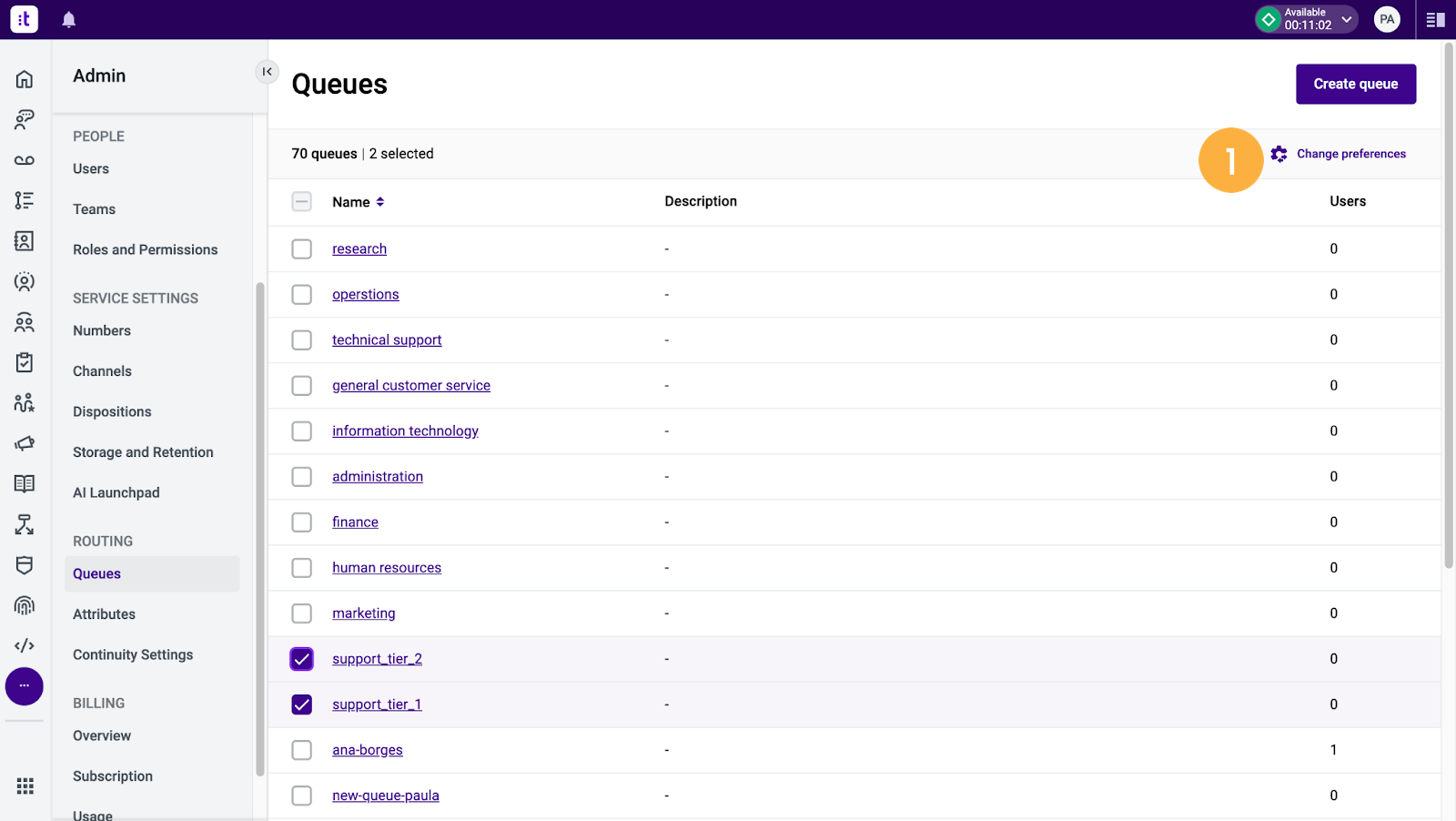This screenshot has height=821, width=1456.
Task: Toggle the side panel icon at top right
Action: (x=1436, y=20)
